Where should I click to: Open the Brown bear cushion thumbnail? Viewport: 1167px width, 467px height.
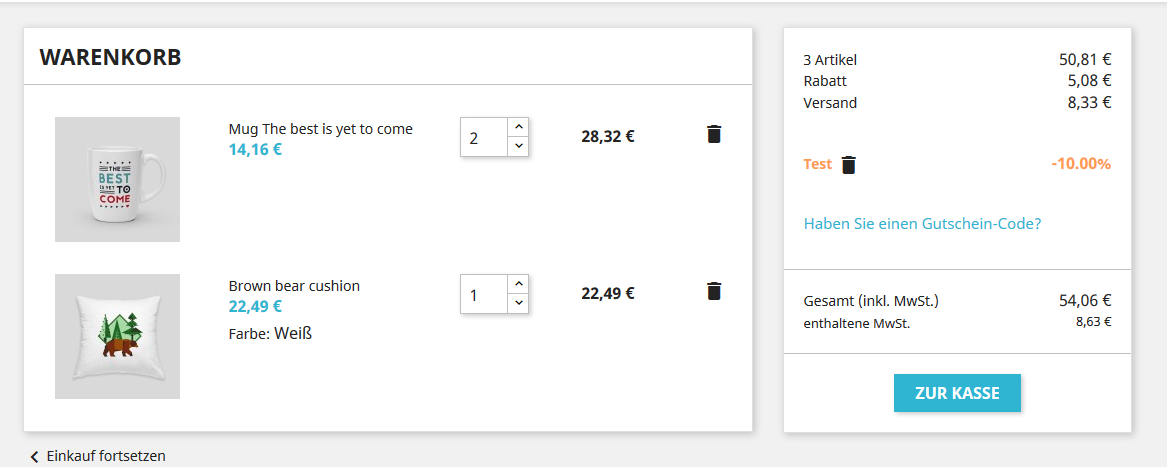pyautogui.click(x=117, y=336)
